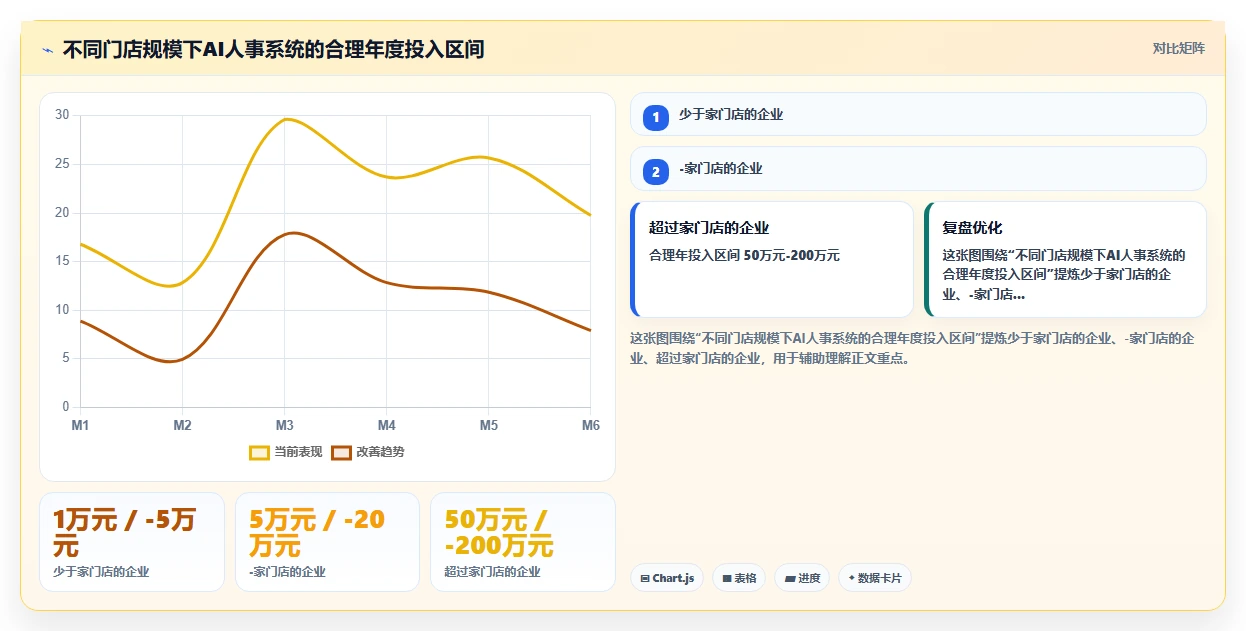The height and width of the screenshot is (631, 1246).
Task: Open the 复盘优化 card title
Action: click(x=972, y=228)
